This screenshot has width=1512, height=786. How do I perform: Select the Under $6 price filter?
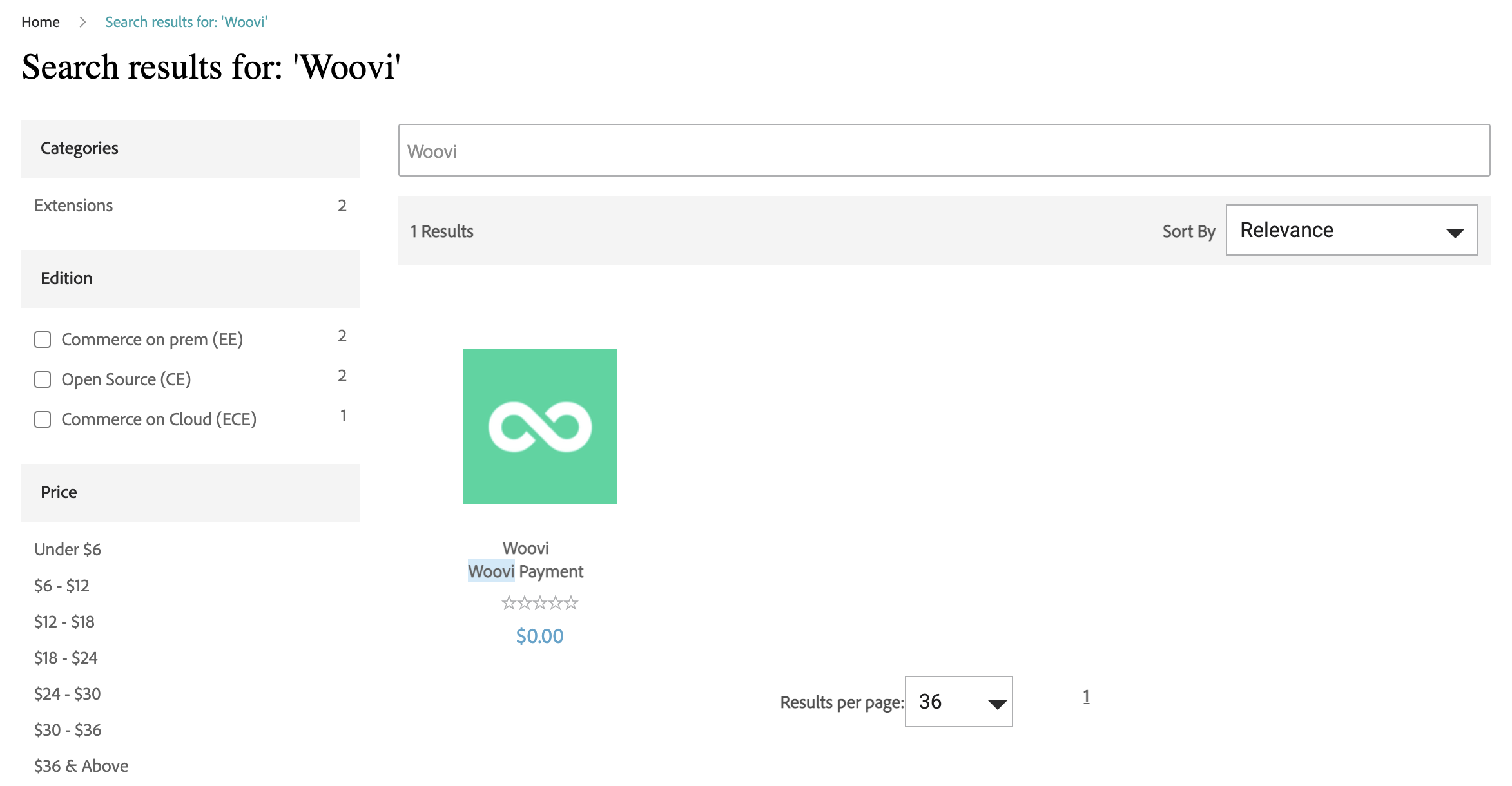click(68, 550)
